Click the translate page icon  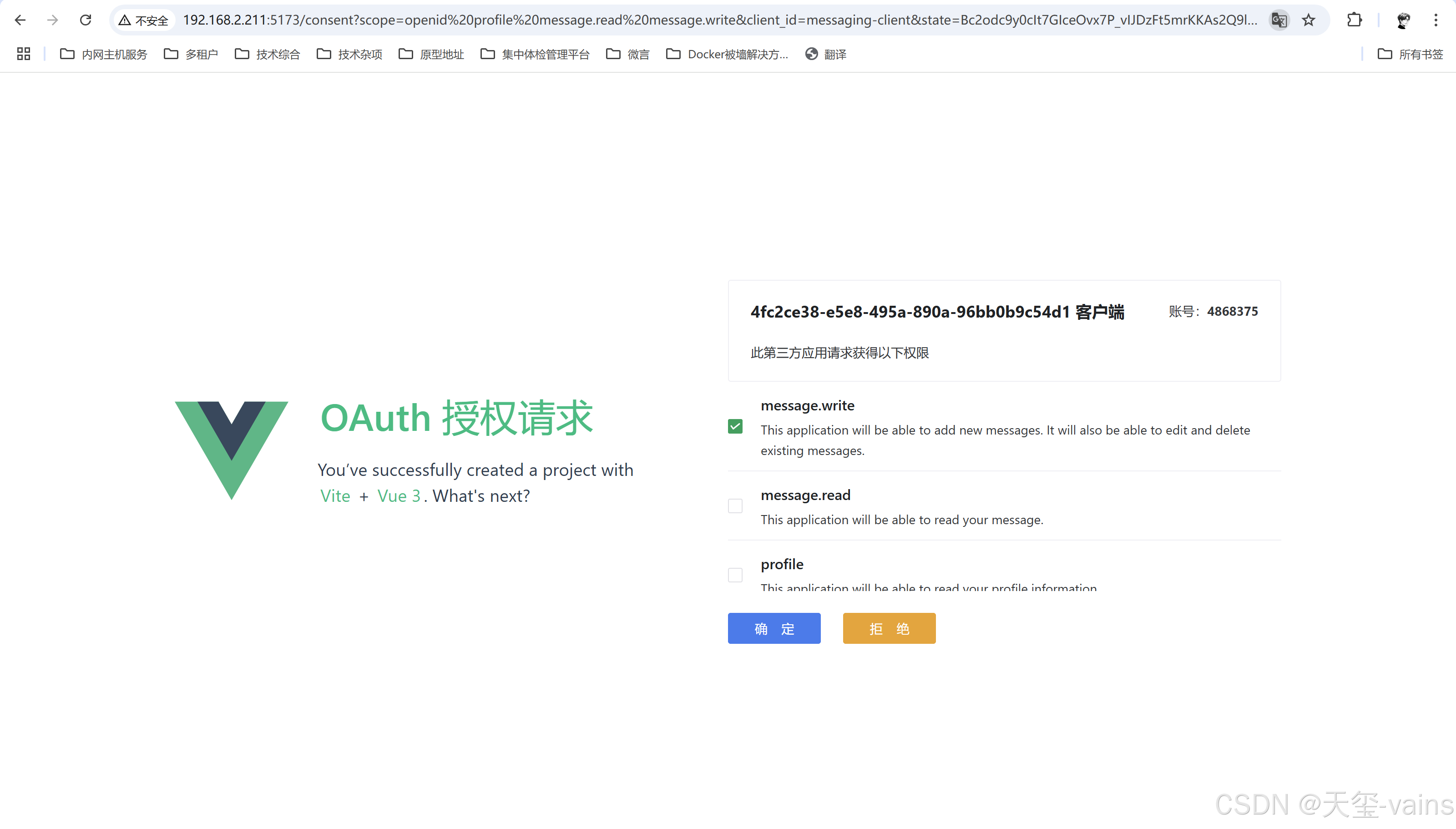pyautogui.click(x=1279, y=20)
